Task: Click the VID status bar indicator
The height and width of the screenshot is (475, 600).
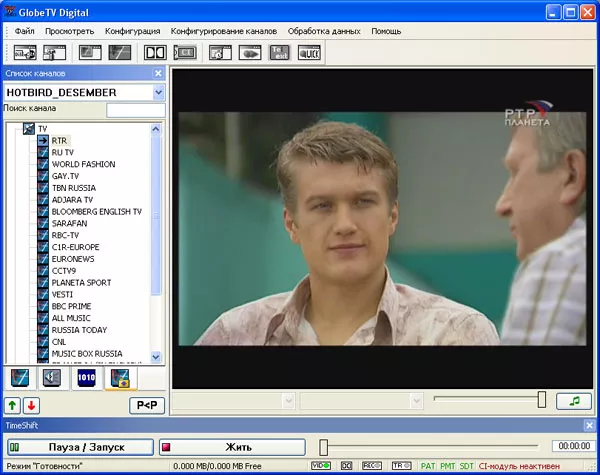Action: (x=321, y=465)
